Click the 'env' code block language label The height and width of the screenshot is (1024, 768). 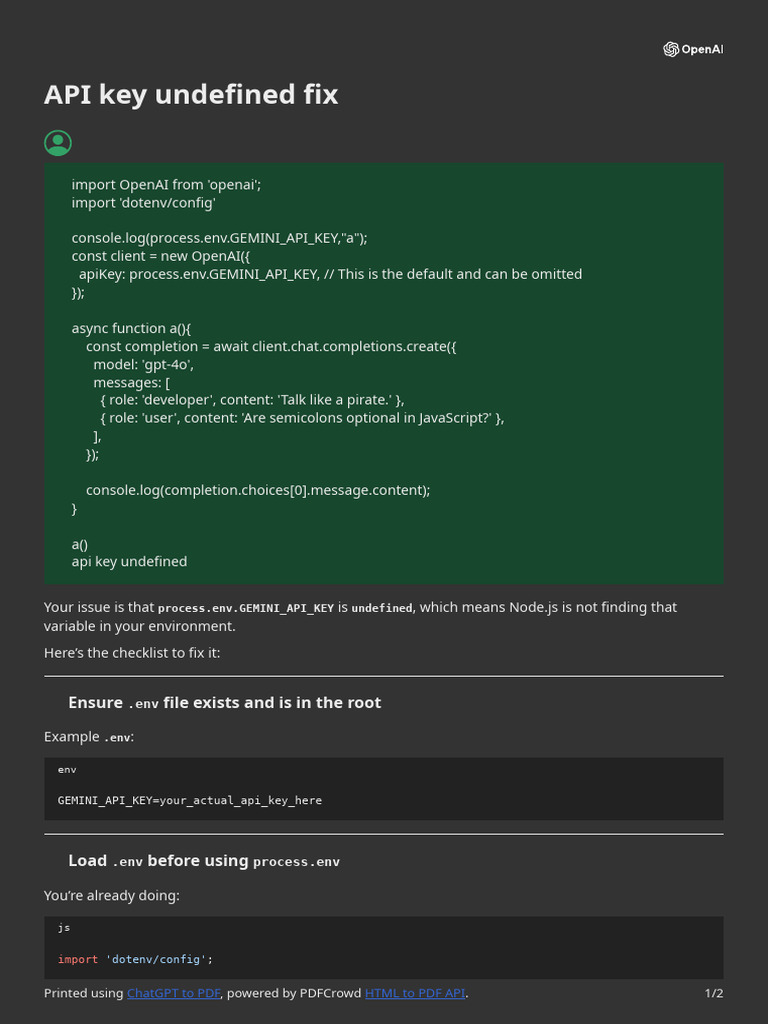click(x=67, y=769)
